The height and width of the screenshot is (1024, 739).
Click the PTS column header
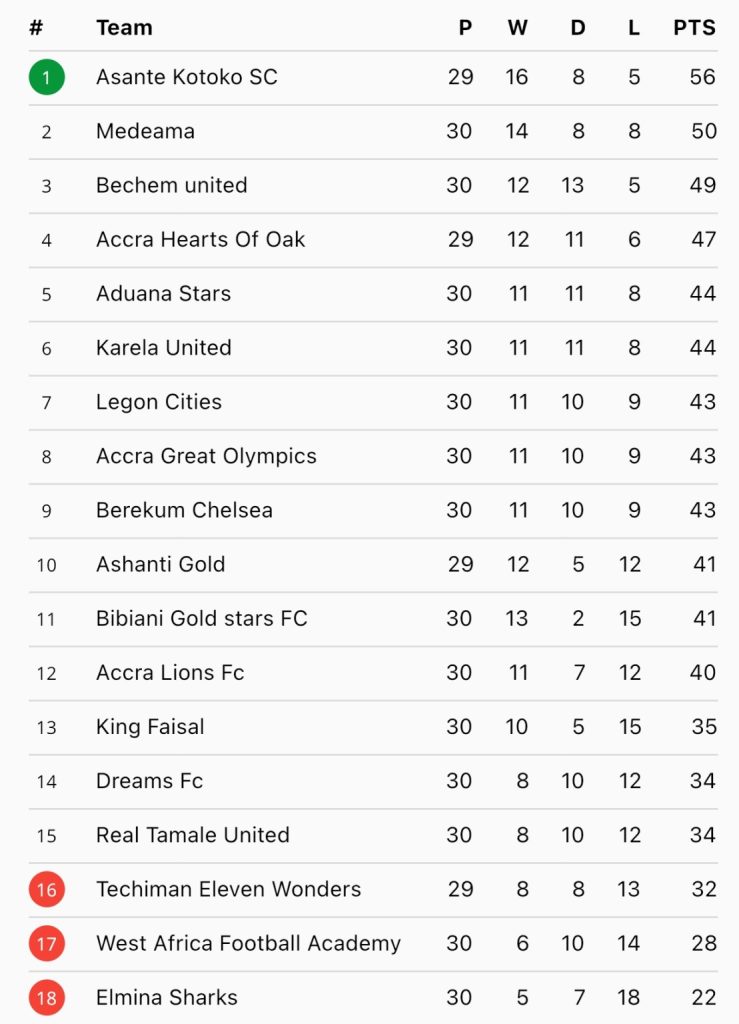pos(695,27)
